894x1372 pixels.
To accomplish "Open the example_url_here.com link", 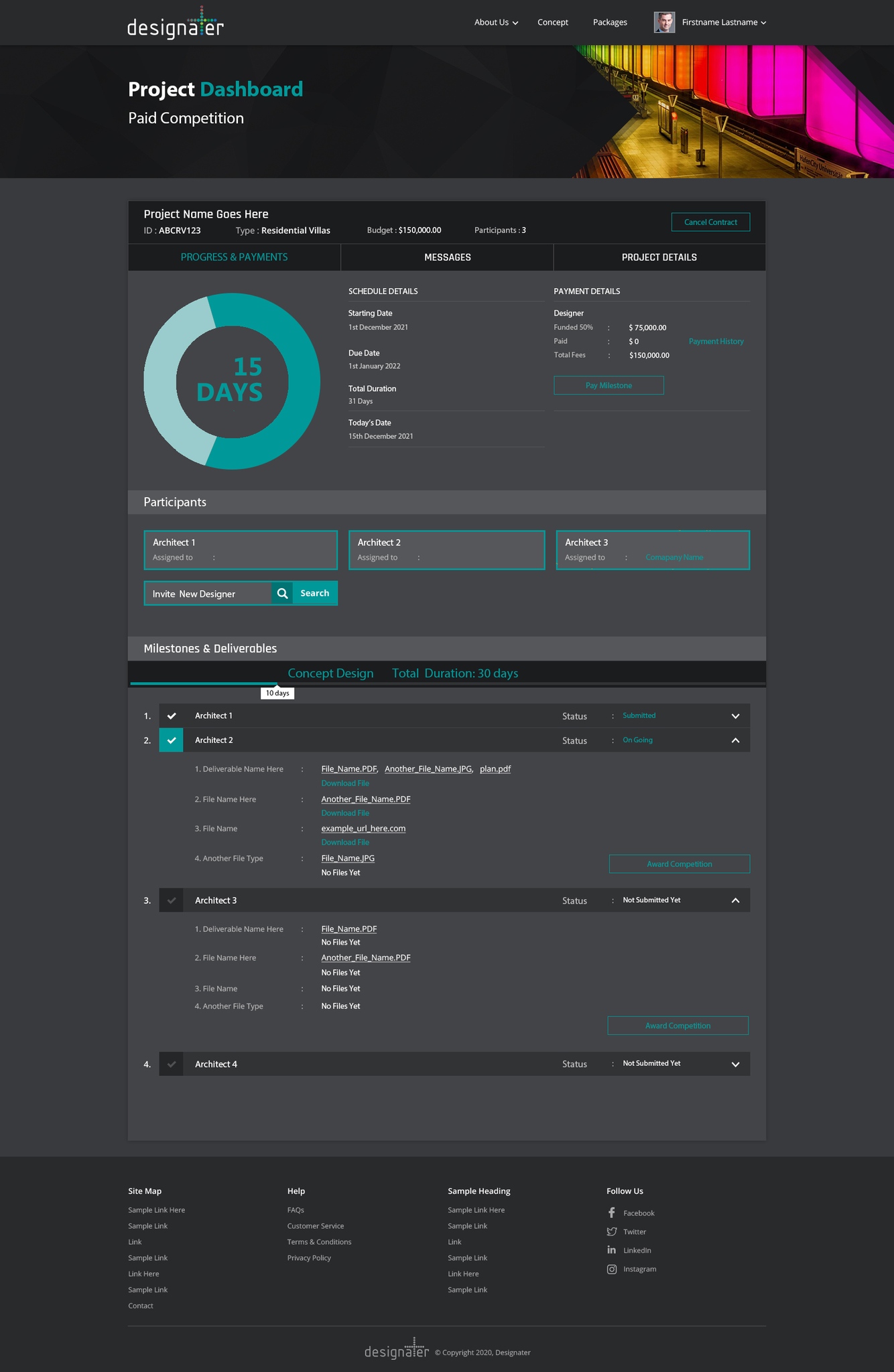I will [363, 829].
